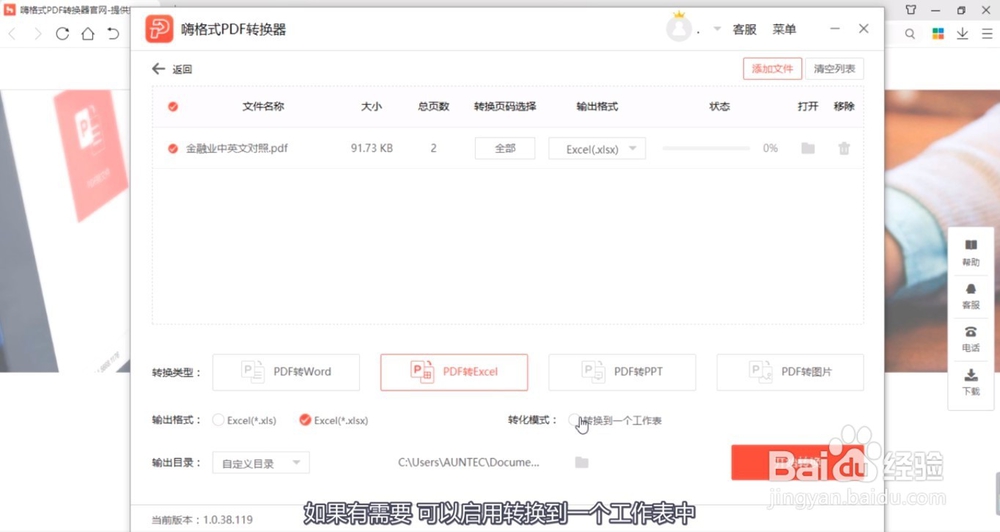Select file name 金融业中英文对照.pdf
Viewport: 1000px width, 532px height.
[x=237, y=149]
